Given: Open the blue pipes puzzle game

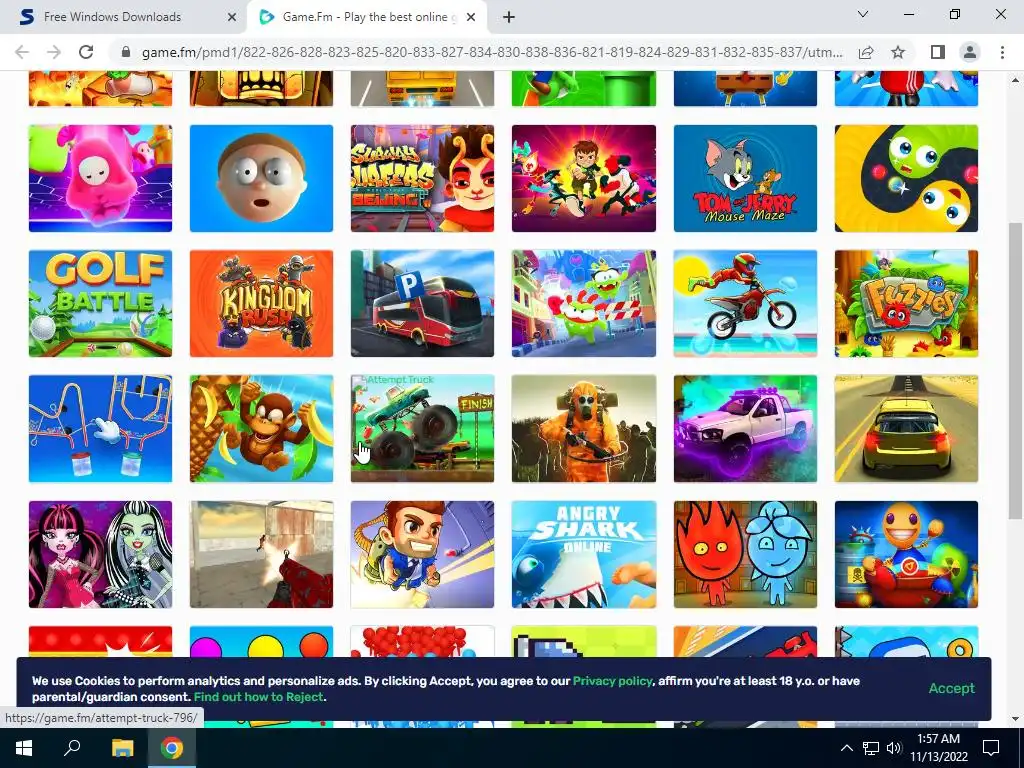Looking at the screenshot, I should (x=101, y=428).
